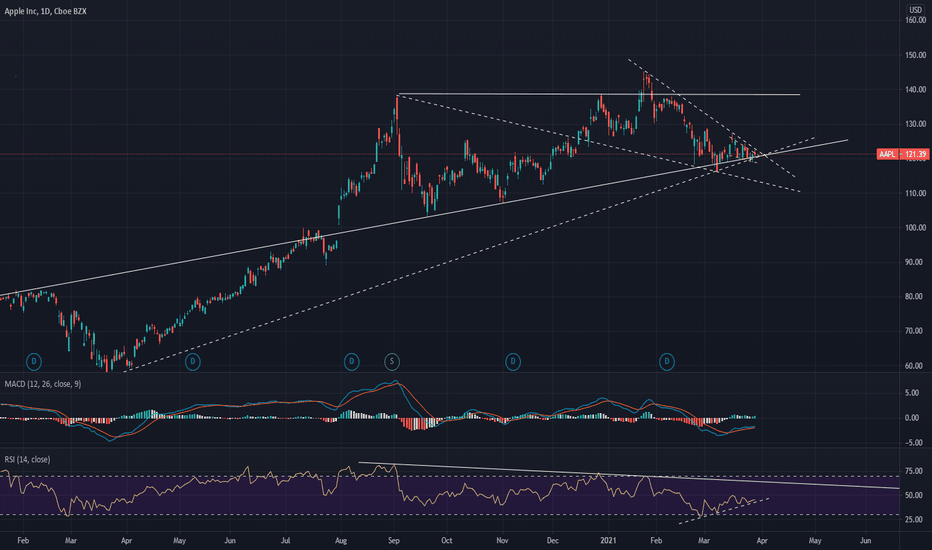This screenshot has width=932, height=550.
Task: Click the RSI 75.00 scale value
Action: [914, 471]
